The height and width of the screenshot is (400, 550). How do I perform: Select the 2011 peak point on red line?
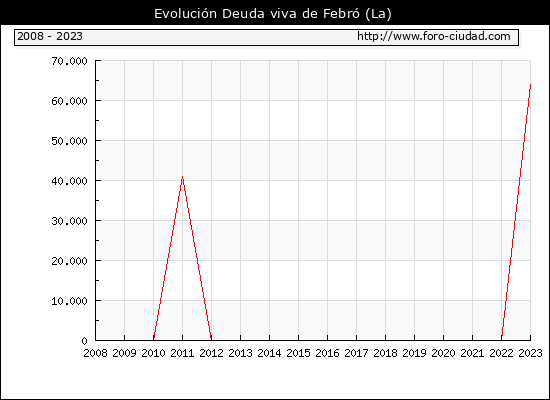pos(182,177)
